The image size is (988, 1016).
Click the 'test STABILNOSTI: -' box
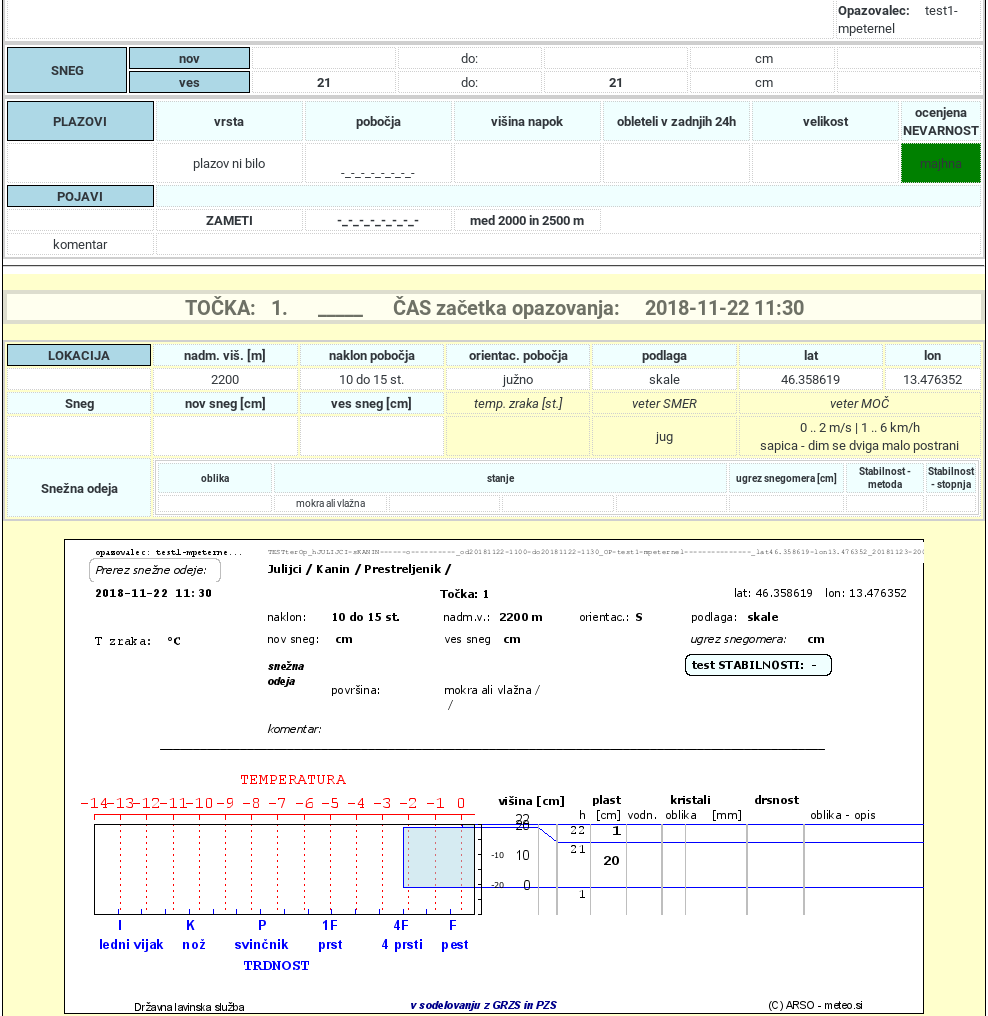tap(758, 665)
